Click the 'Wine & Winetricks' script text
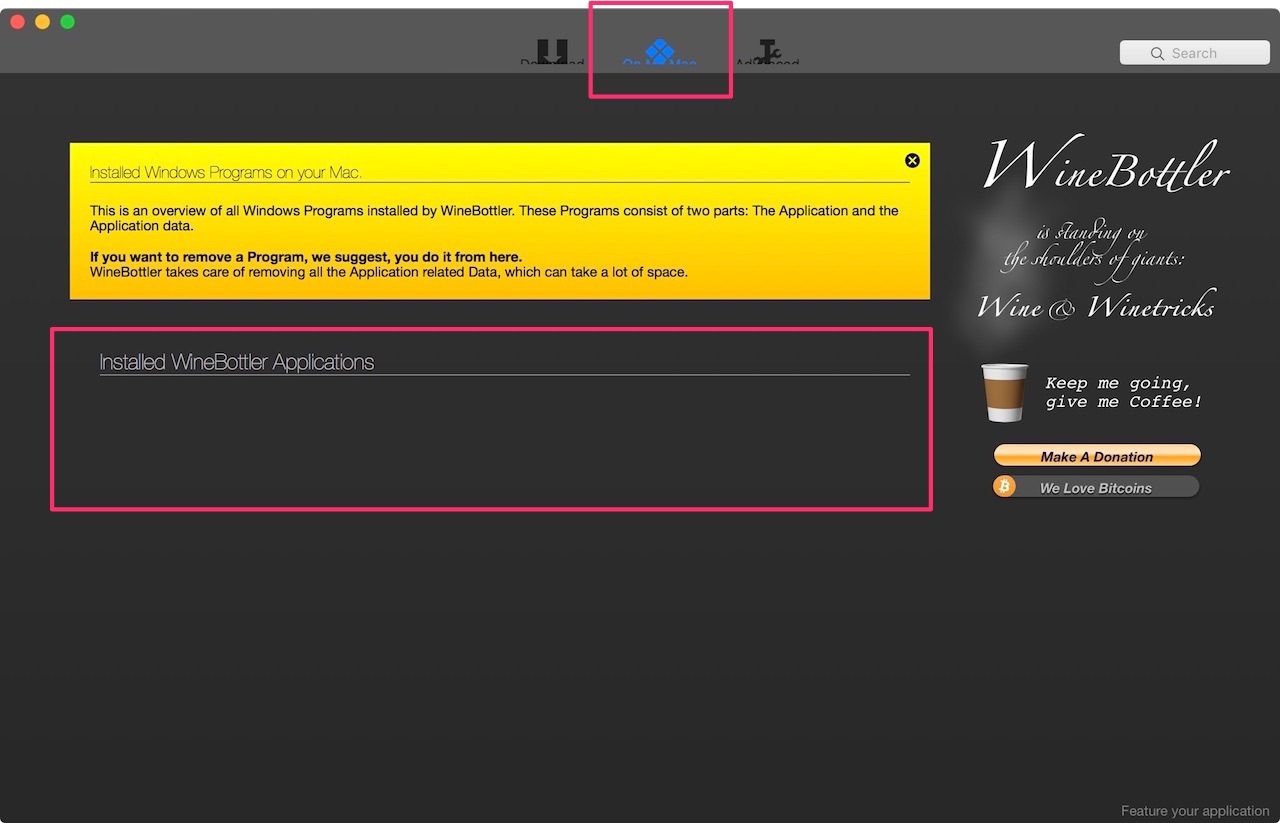 click(x=1096, y=305)
